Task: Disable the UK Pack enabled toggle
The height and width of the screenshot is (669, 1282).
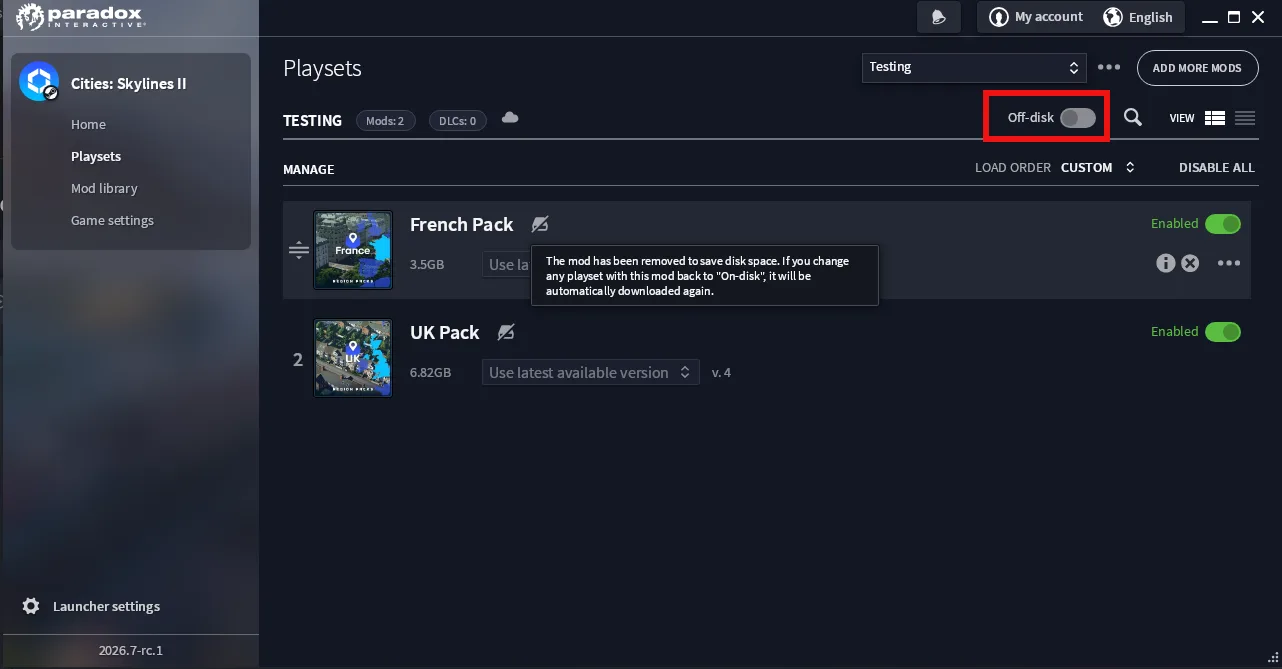Action: pyautogui.click(x=1223, y=332)
